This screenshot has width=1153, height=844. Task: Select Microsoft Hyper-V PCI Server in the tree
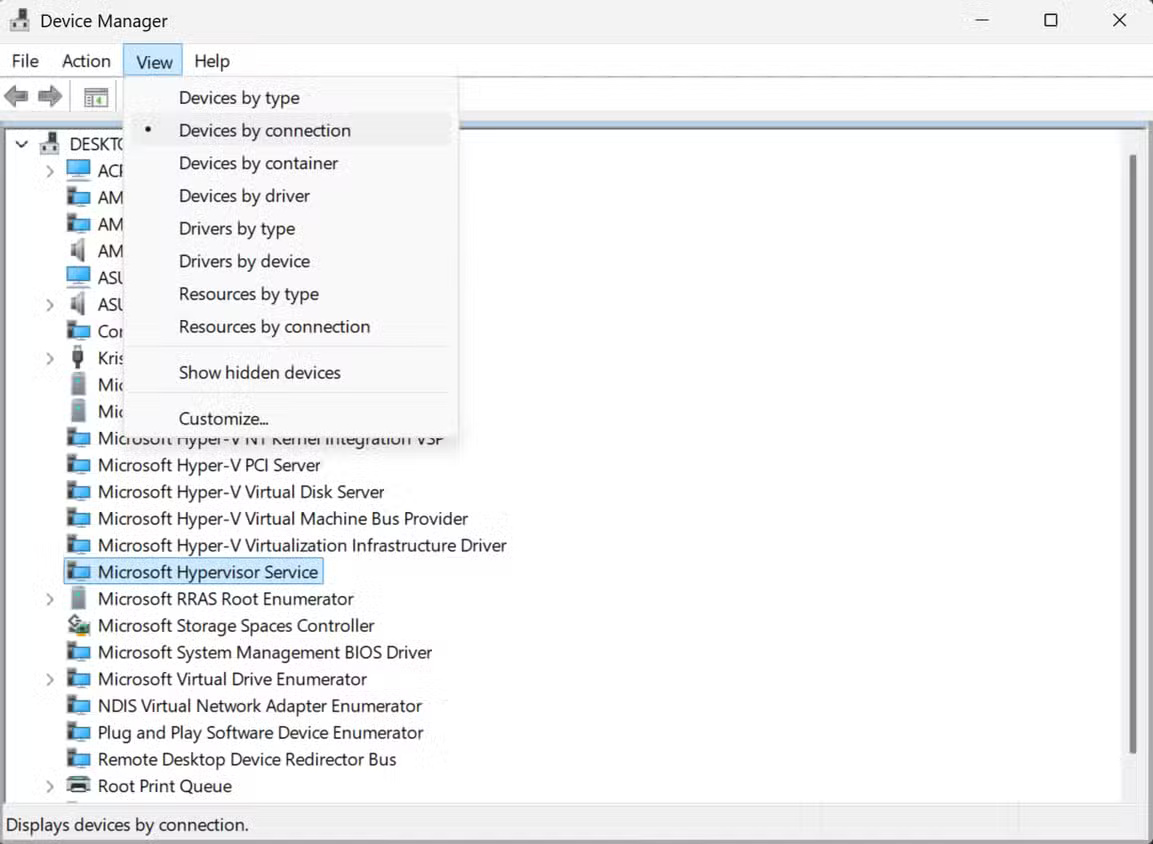[x=209, y=465]
